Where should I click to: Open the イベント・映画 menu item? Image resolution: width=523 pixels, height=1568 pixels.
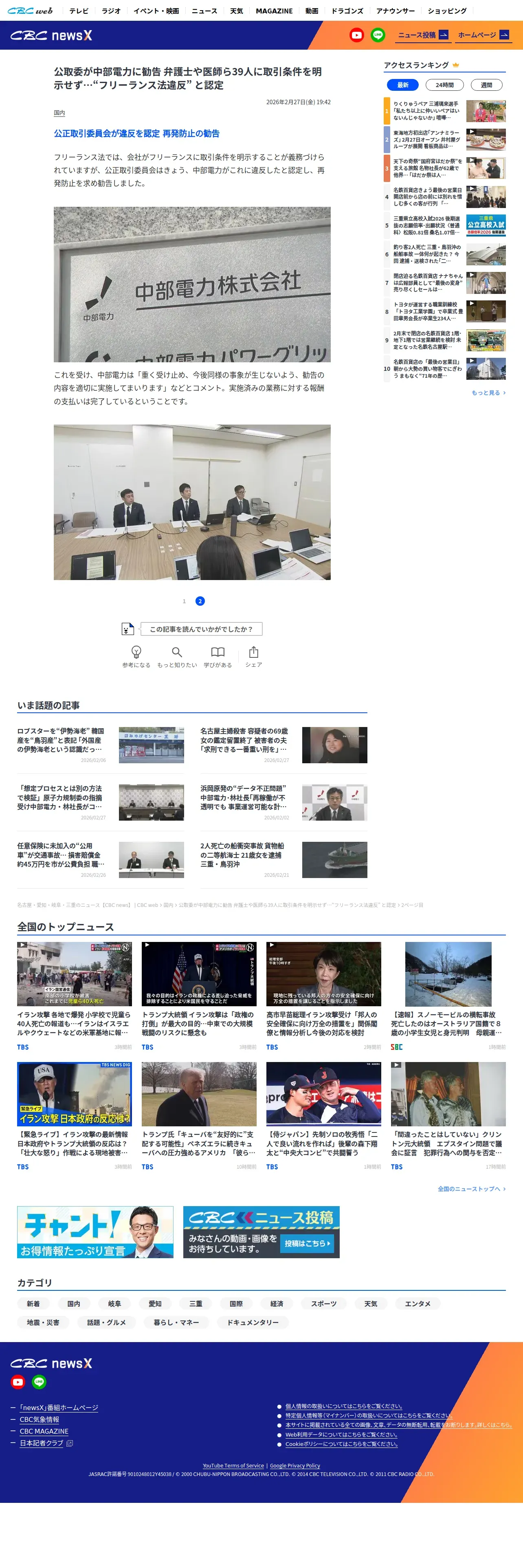pos(156,11)
